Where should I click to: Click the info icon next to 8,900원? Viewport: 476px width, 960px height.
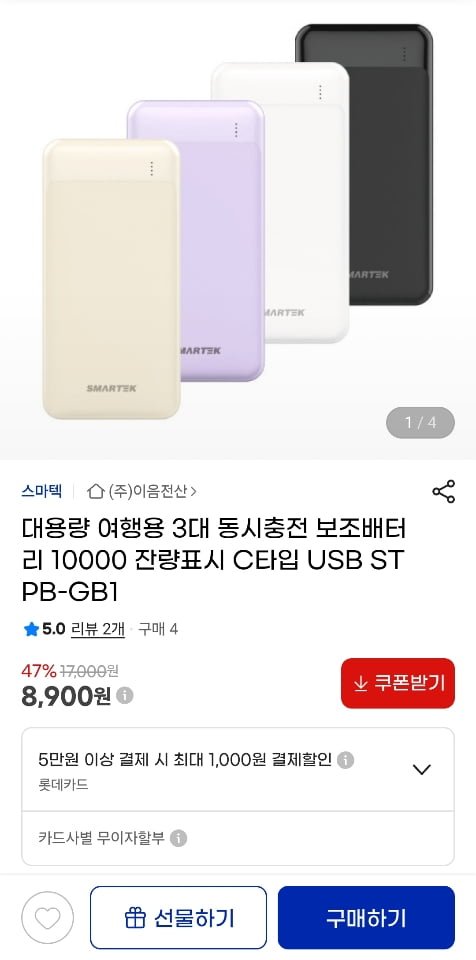[125, 696]
